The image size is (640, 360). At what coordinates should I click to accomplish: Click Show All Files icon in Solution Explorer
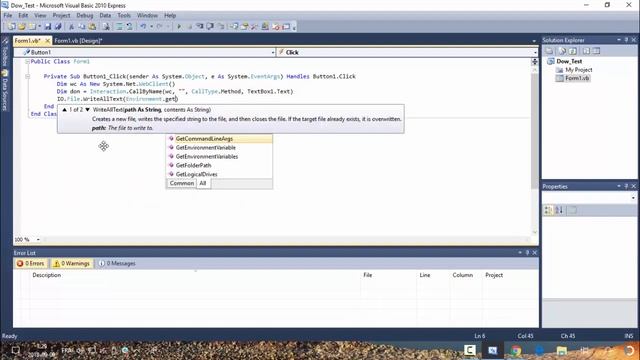pyautogui.click(x=562, y=51)
